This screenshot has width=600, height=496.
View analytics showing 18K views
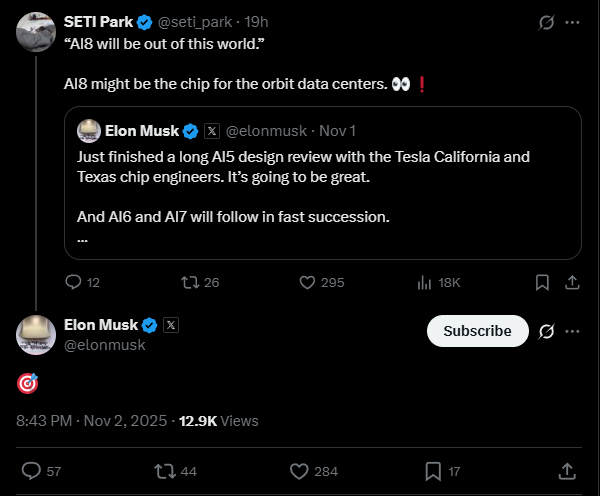point(425,283)
